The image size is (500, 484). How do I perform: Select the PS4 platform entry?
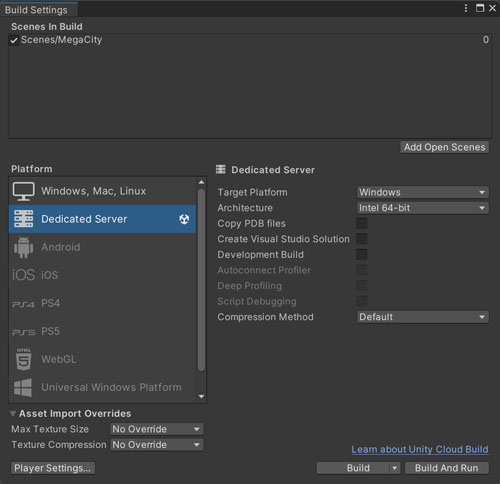[102, 303]
